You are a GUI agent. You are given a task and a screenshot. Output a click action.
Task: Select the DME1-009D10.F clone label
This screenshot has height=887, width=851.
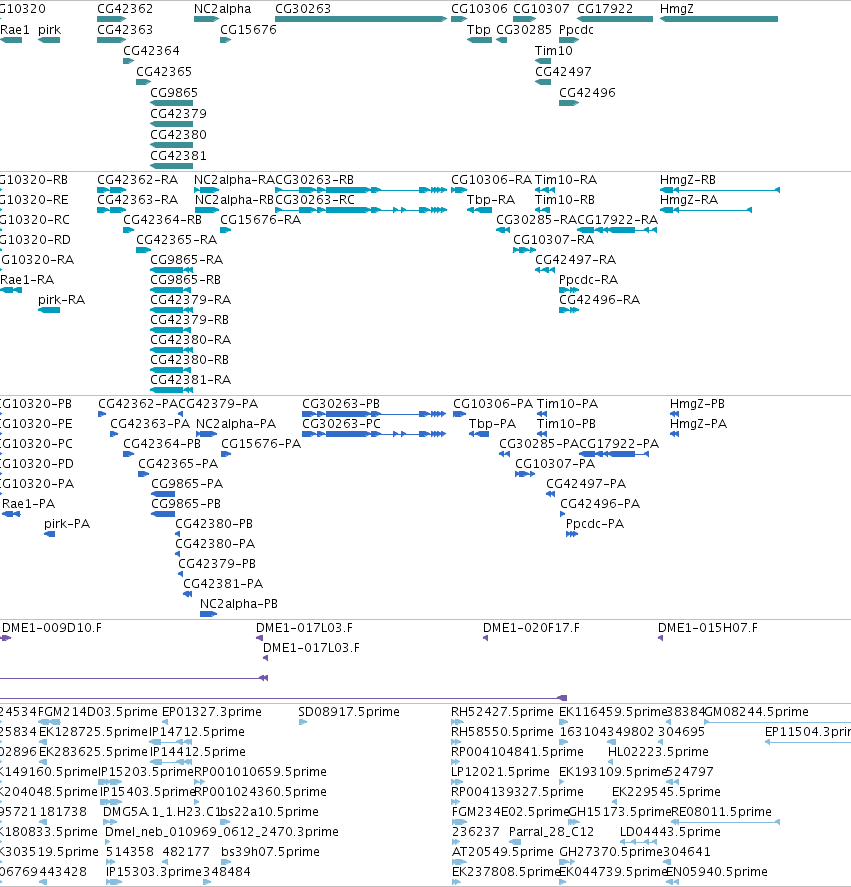click(x=52, y=628)
